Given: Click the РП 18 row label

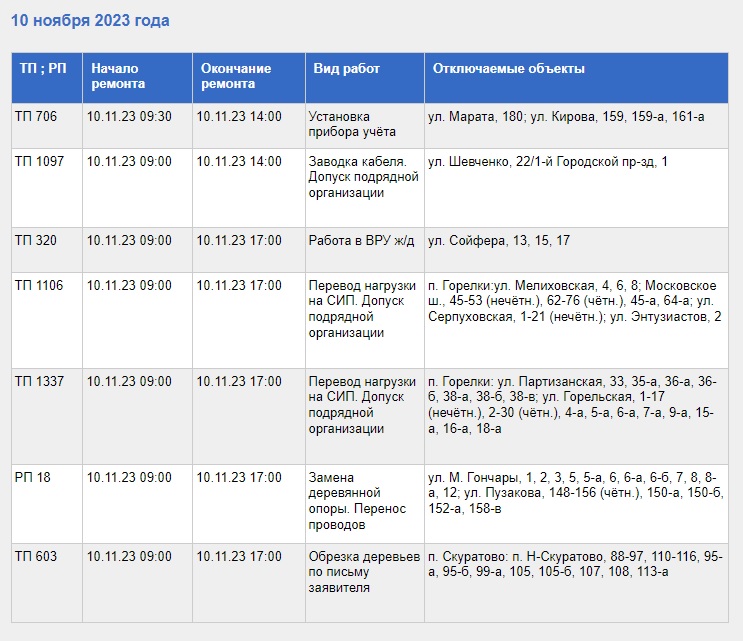Looking at the screenshot, I should 33,478.
